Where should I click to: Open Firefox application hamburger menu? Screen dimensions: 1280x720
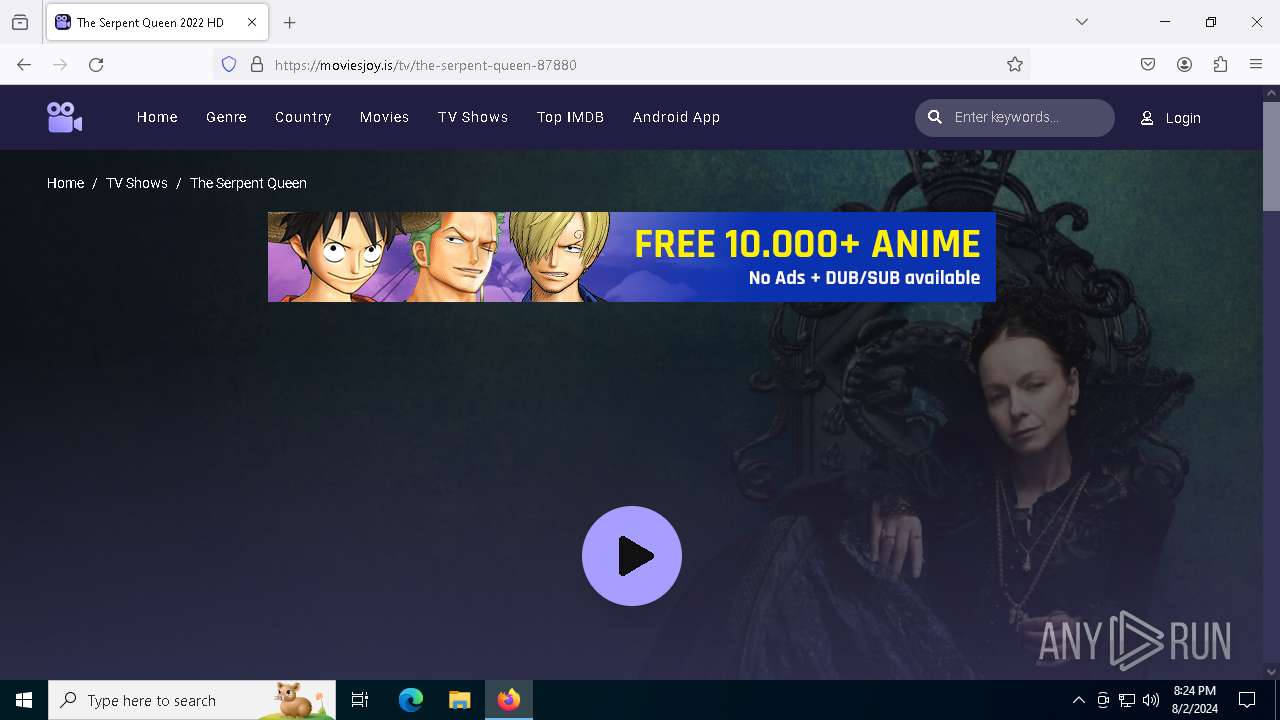point(1256,65)
